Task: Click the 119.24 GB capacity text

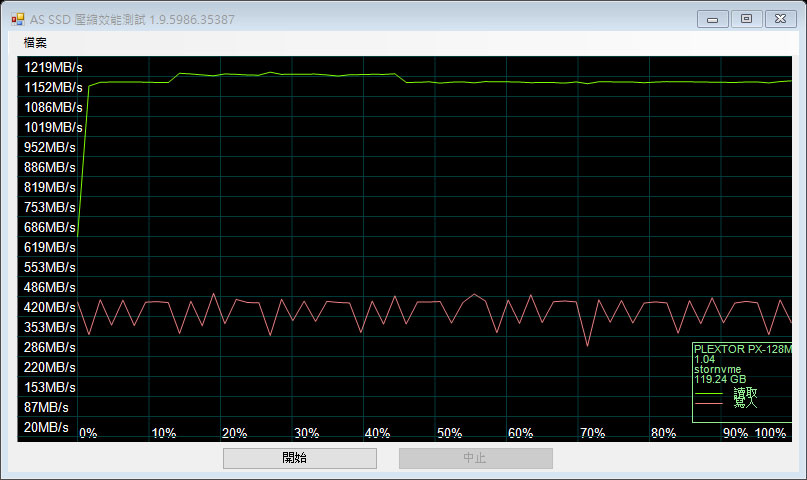Action: coord(720,380)
